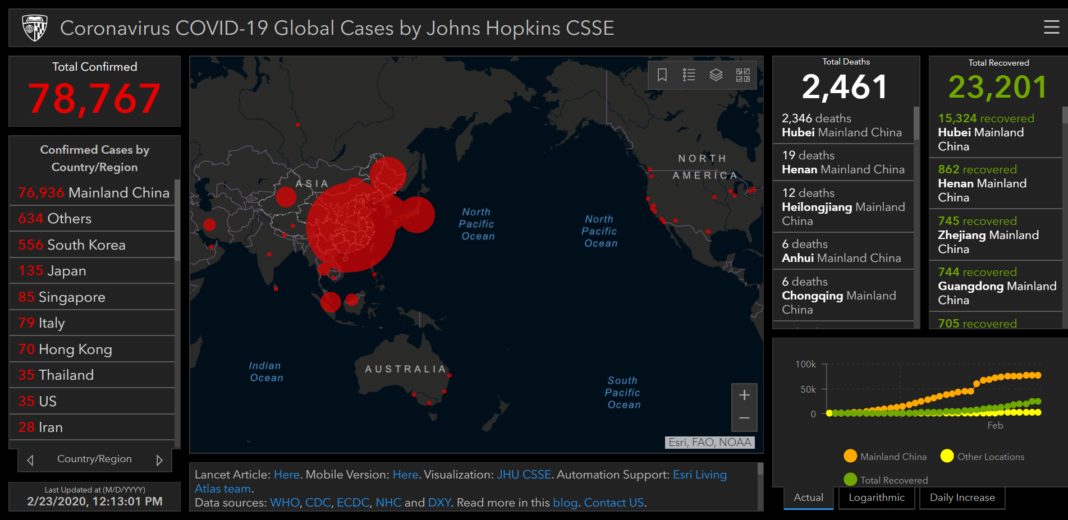1068x520 pixels.
Task: Click the Last Updated timestamp
Action: [x=95, y=502]
